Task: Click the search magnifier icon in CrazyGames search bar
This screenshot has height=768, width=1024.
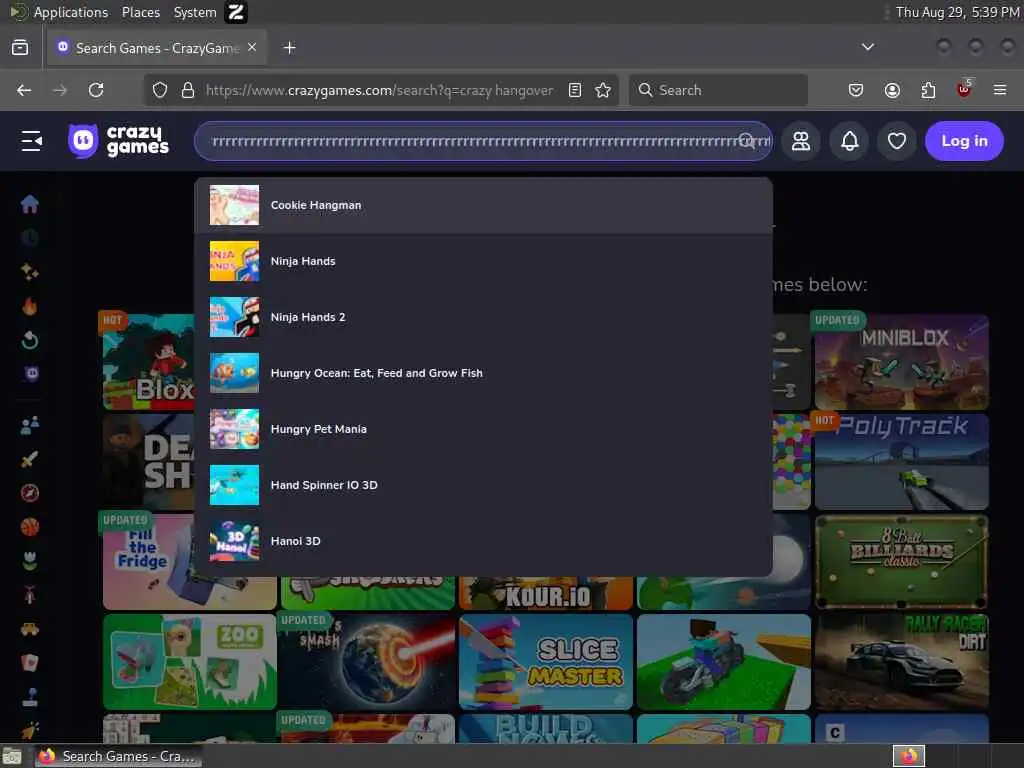Action: [746, 140]
